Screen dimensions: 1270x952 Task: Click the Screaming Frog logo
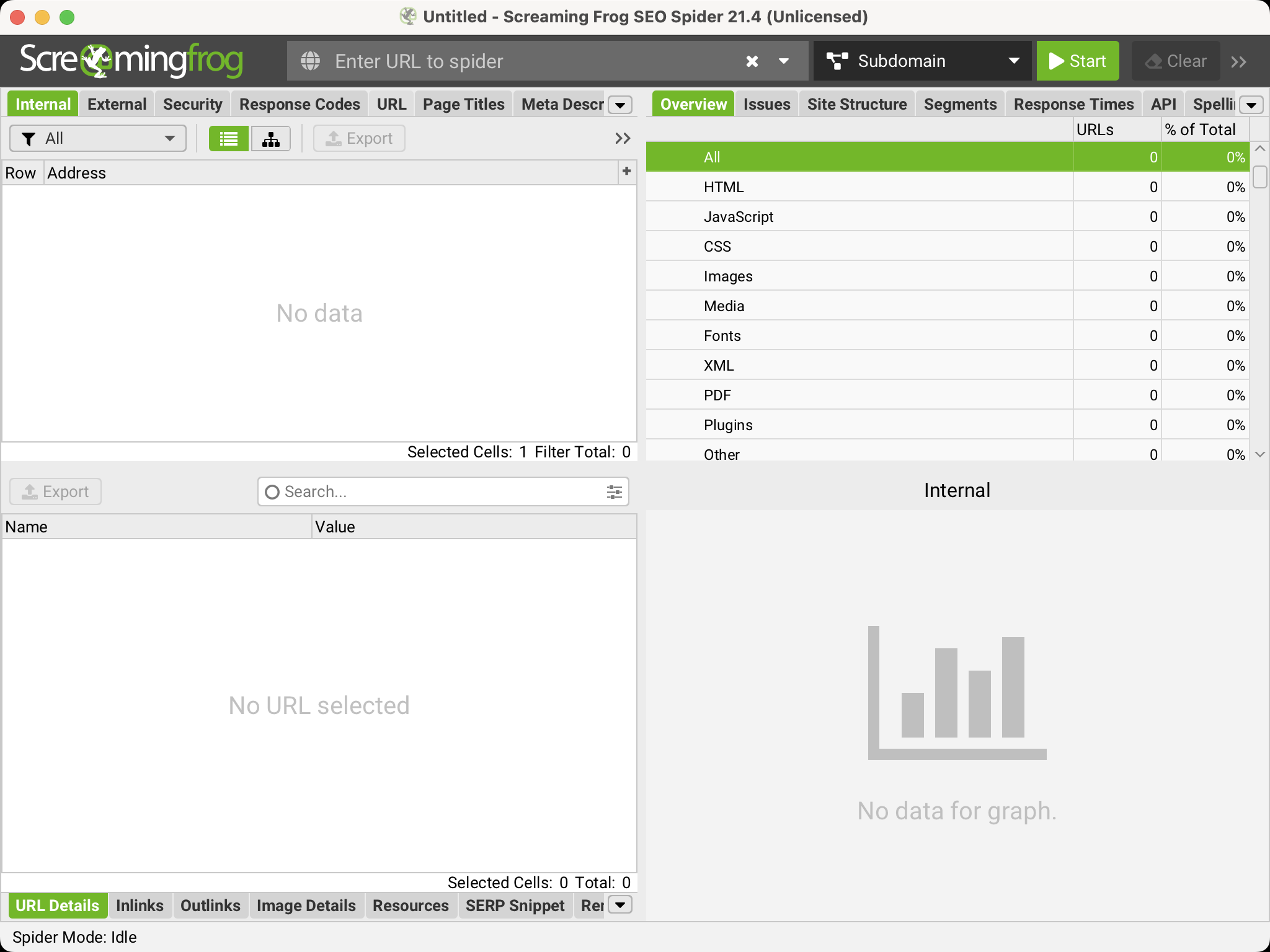pos(131,61)
